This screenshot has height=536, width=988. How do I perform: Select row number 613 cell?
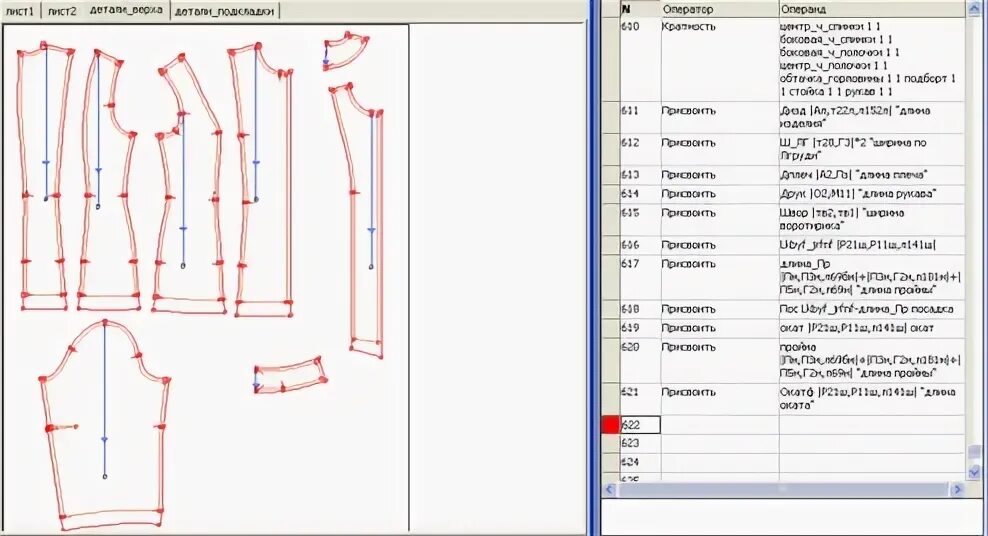coord(640,175)
